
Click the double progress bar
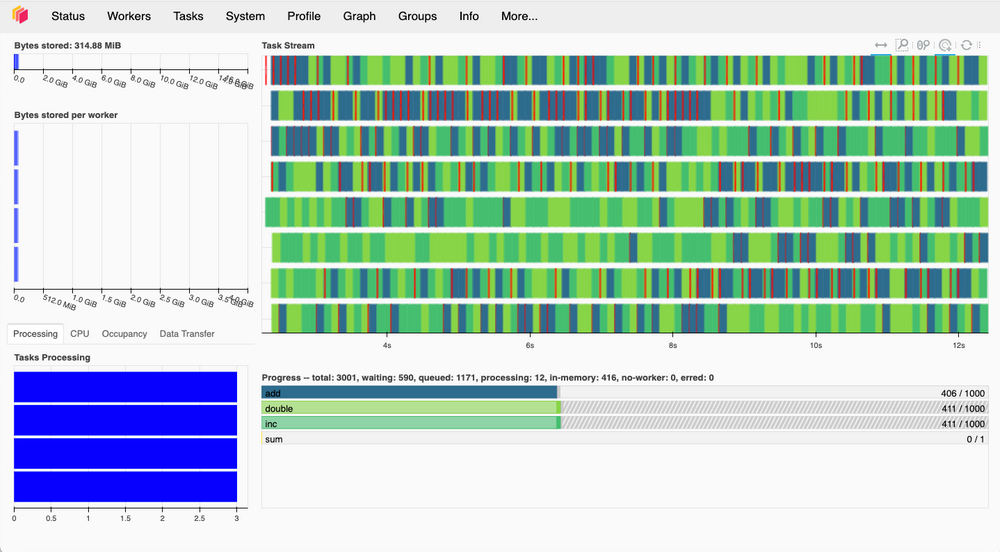[x=411, y=409]
